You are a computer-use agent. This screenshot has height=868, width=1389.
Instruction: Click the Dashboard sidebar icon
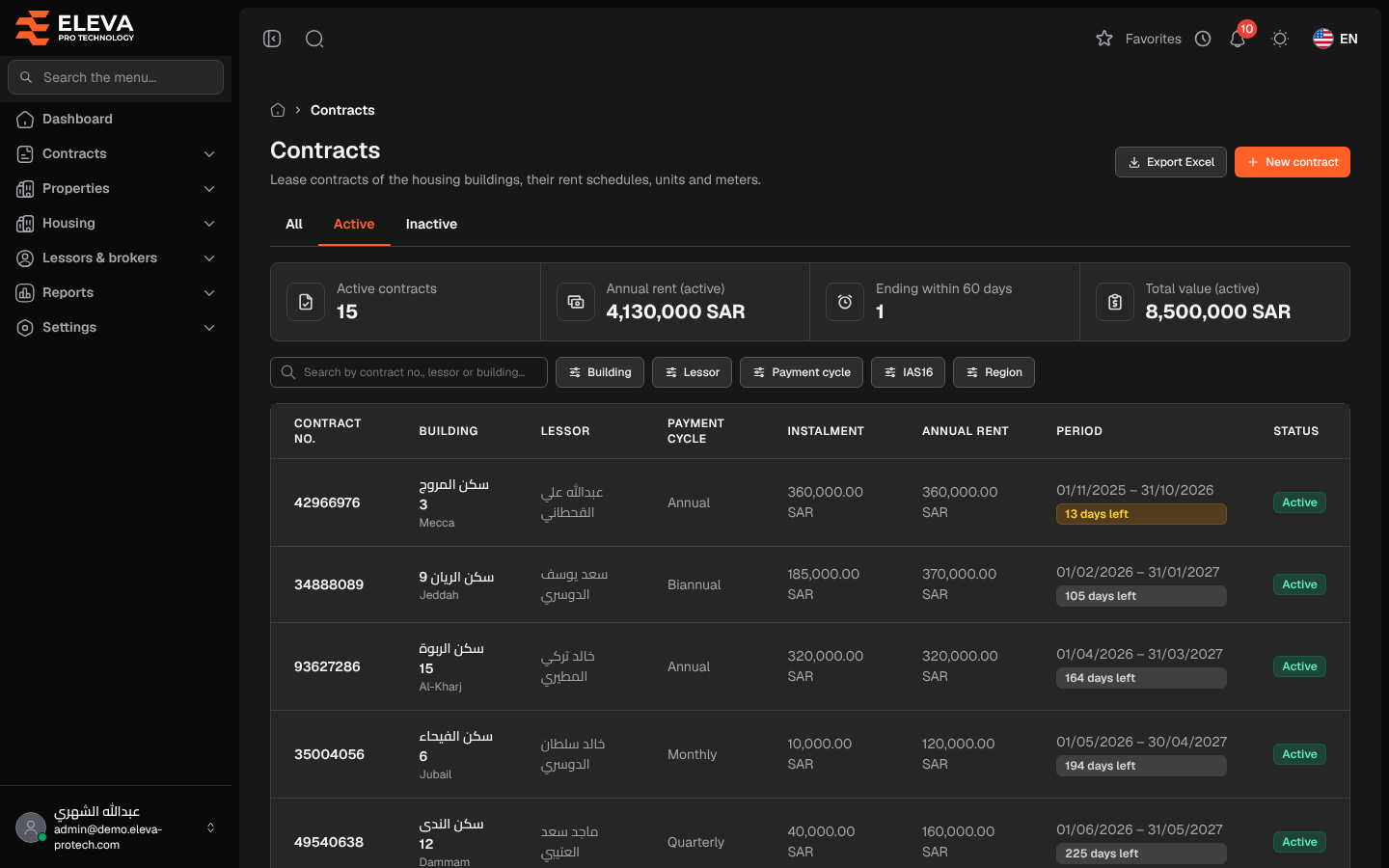[x=25, y=120]
